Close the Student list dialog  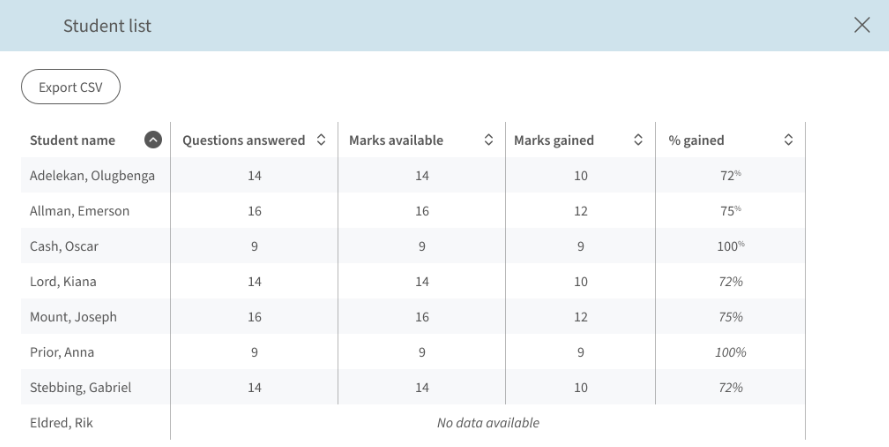[x=862, y=25]
